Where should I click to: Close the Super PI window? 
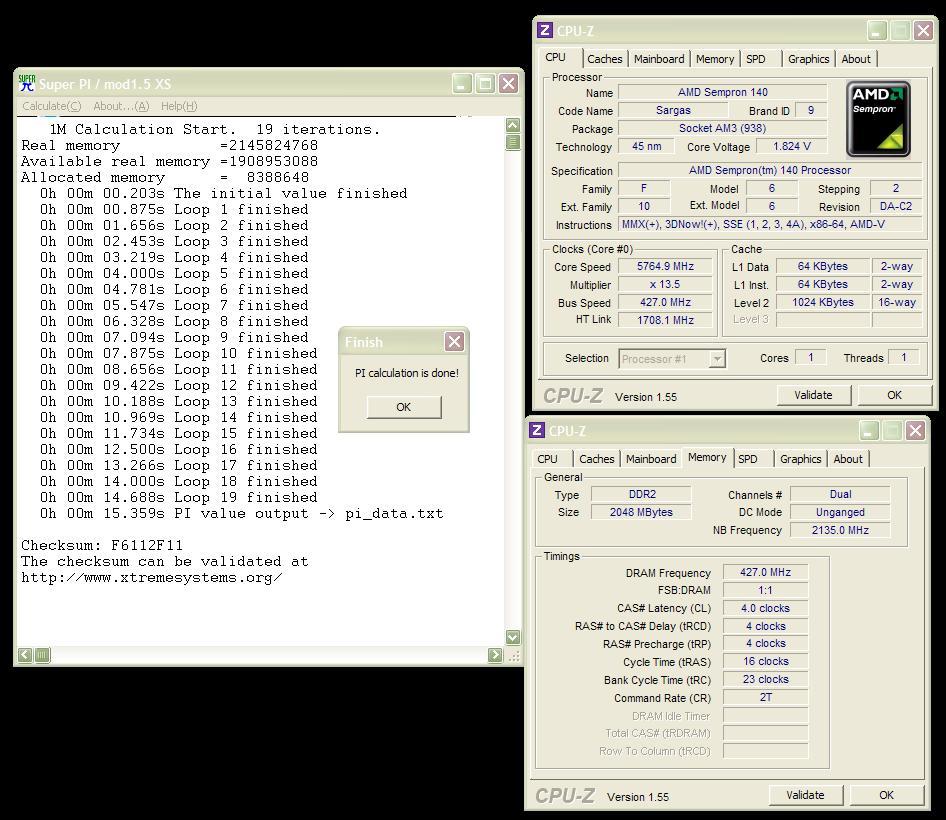click(509, 84)
